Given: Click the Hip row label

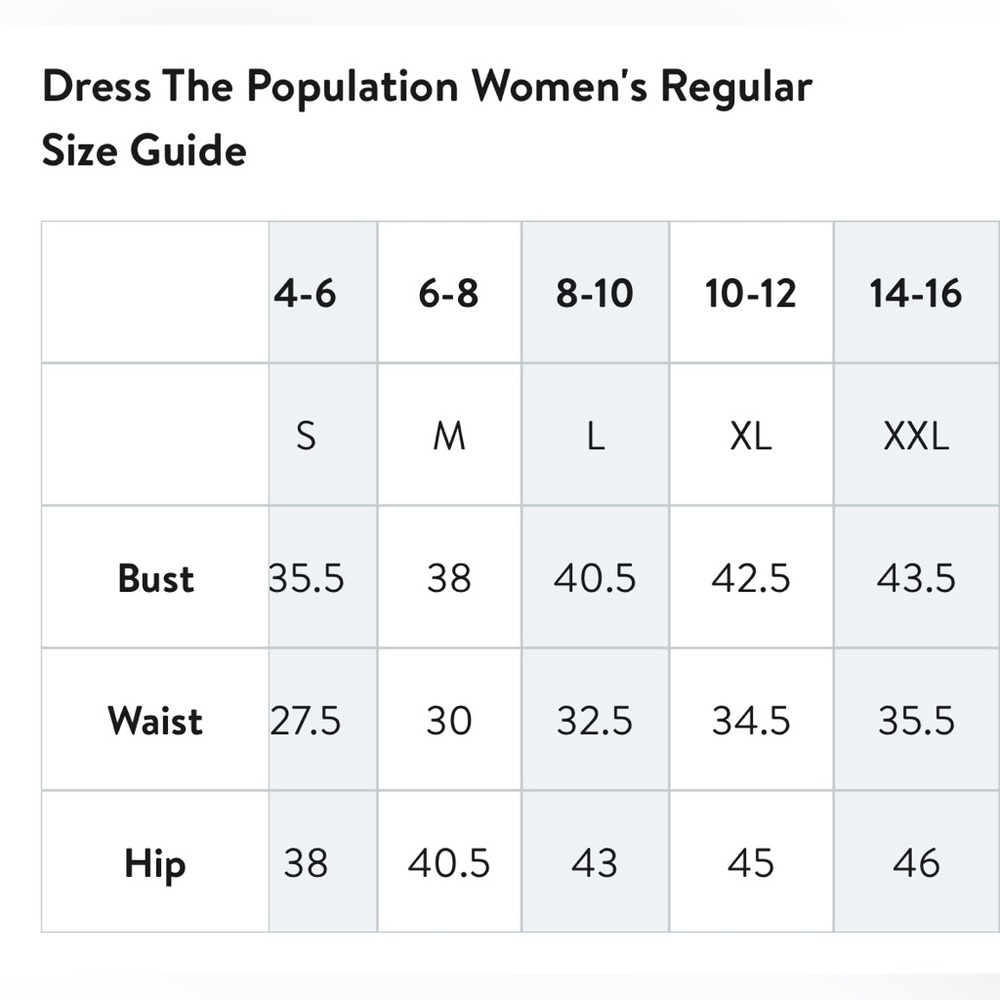Looking at the screenshot, I should tap(156, 862).
